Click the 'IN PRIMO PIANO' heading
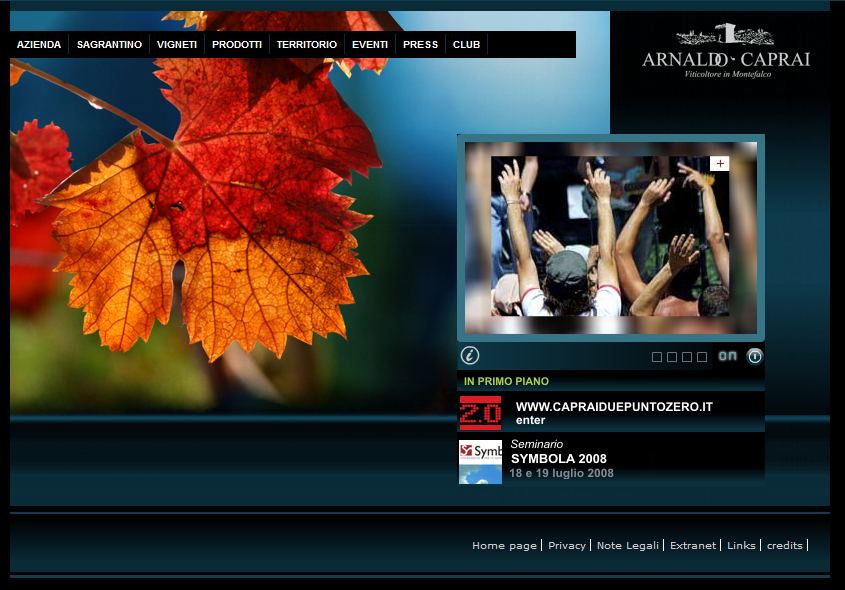845x590 pixels. click(x=506, y=381)
